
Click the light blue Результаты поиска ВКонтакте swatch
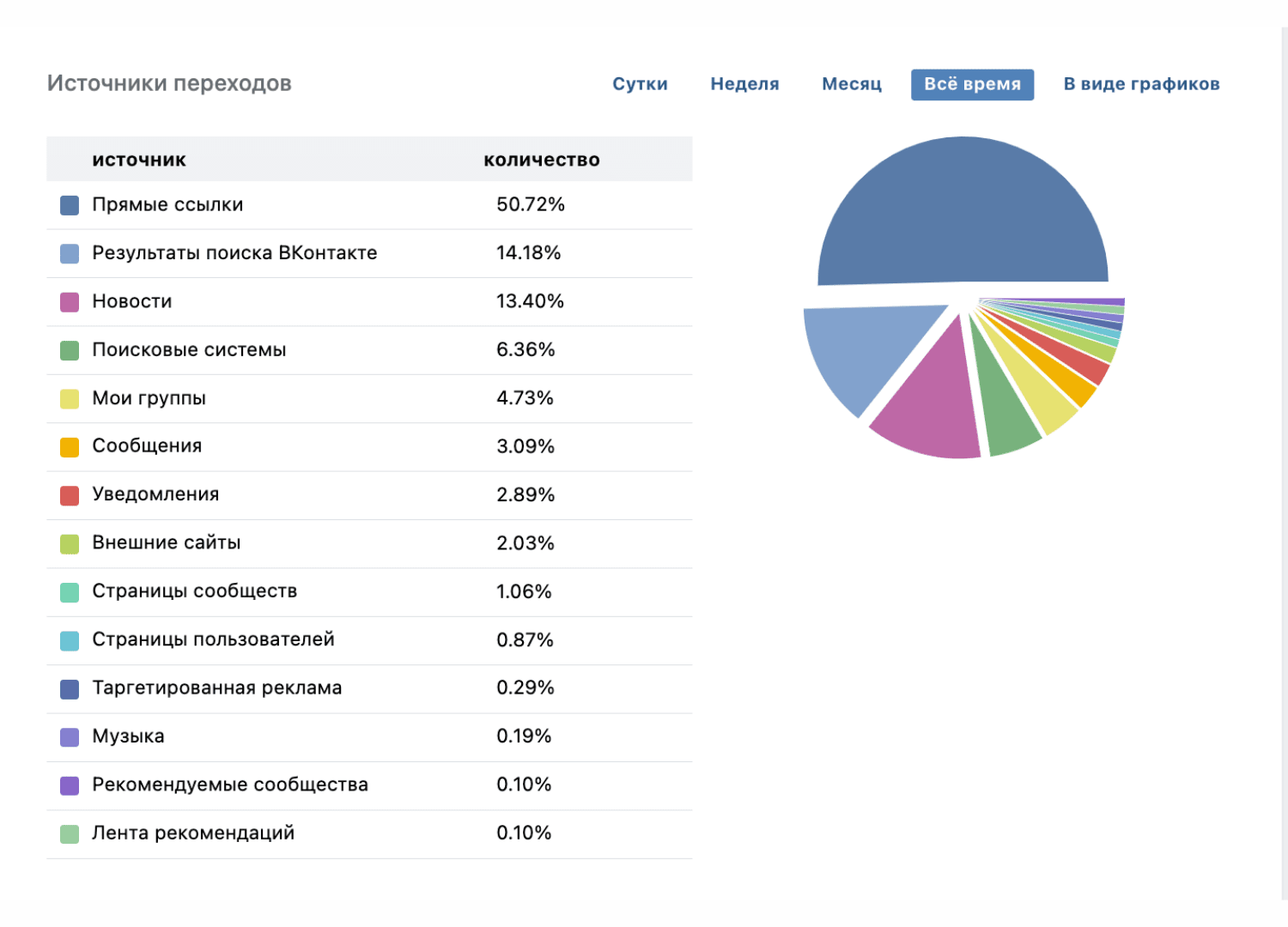70,253
